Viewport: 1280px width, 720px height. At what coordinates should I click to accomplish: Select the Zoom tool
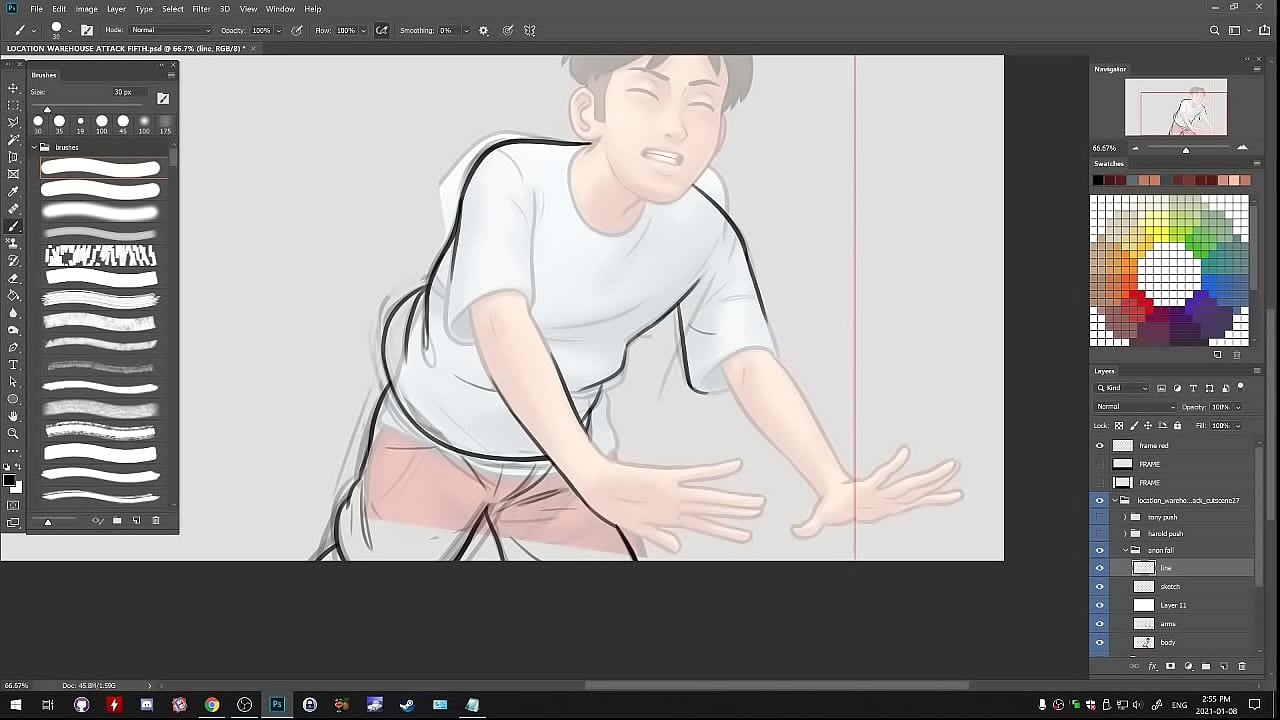coord(13,433)
